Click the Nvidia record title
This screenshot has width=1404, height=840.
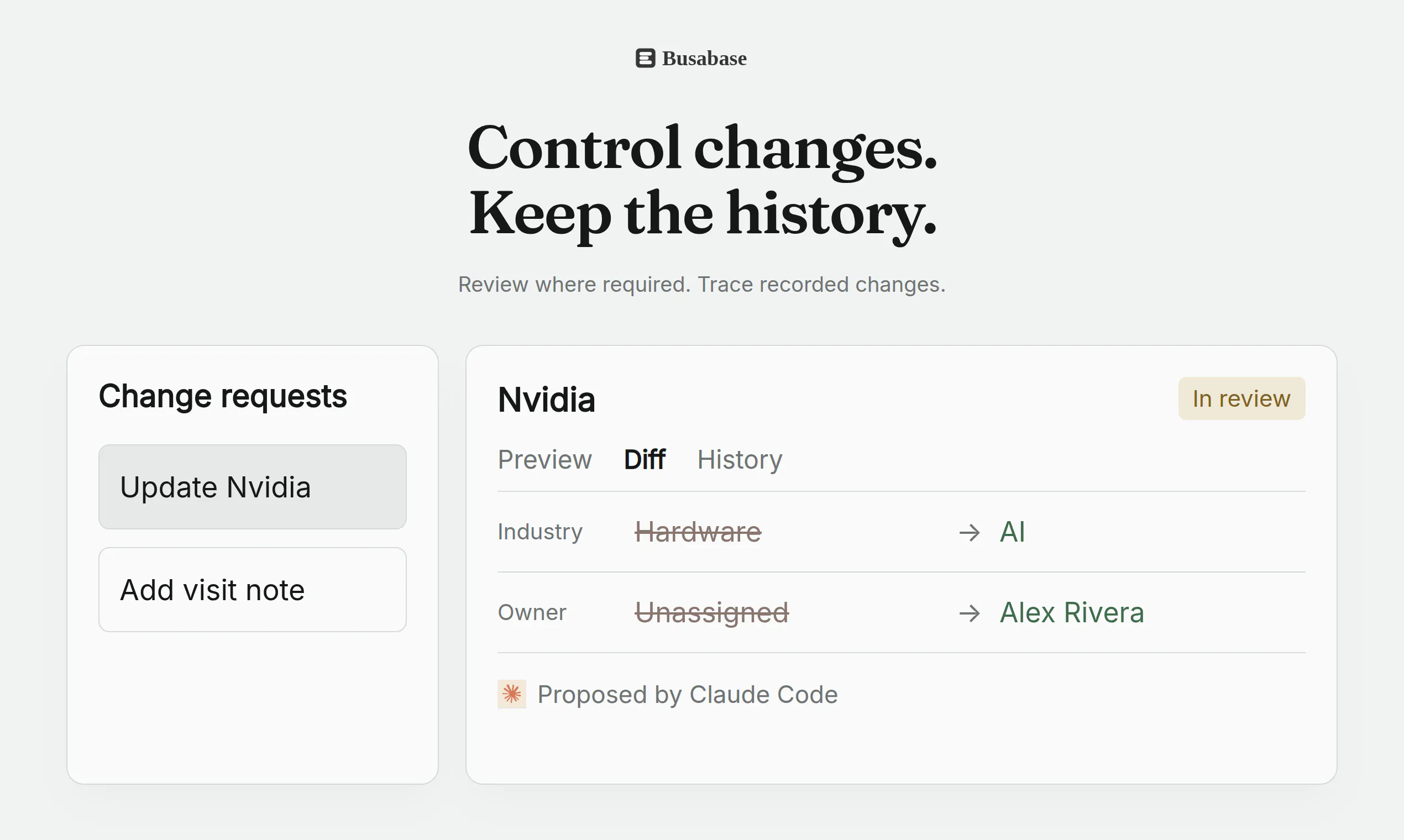[546, 400]
